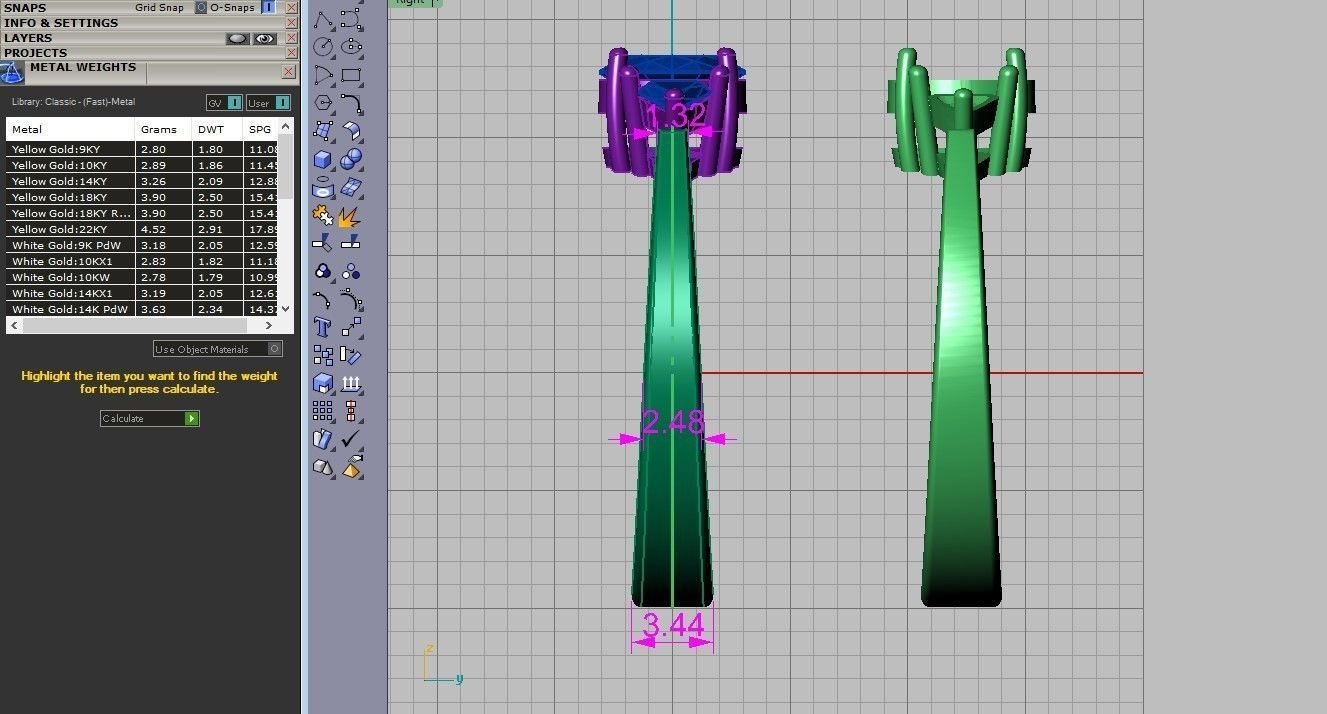Click the Layers oval material button

click(x=237, y=38)
